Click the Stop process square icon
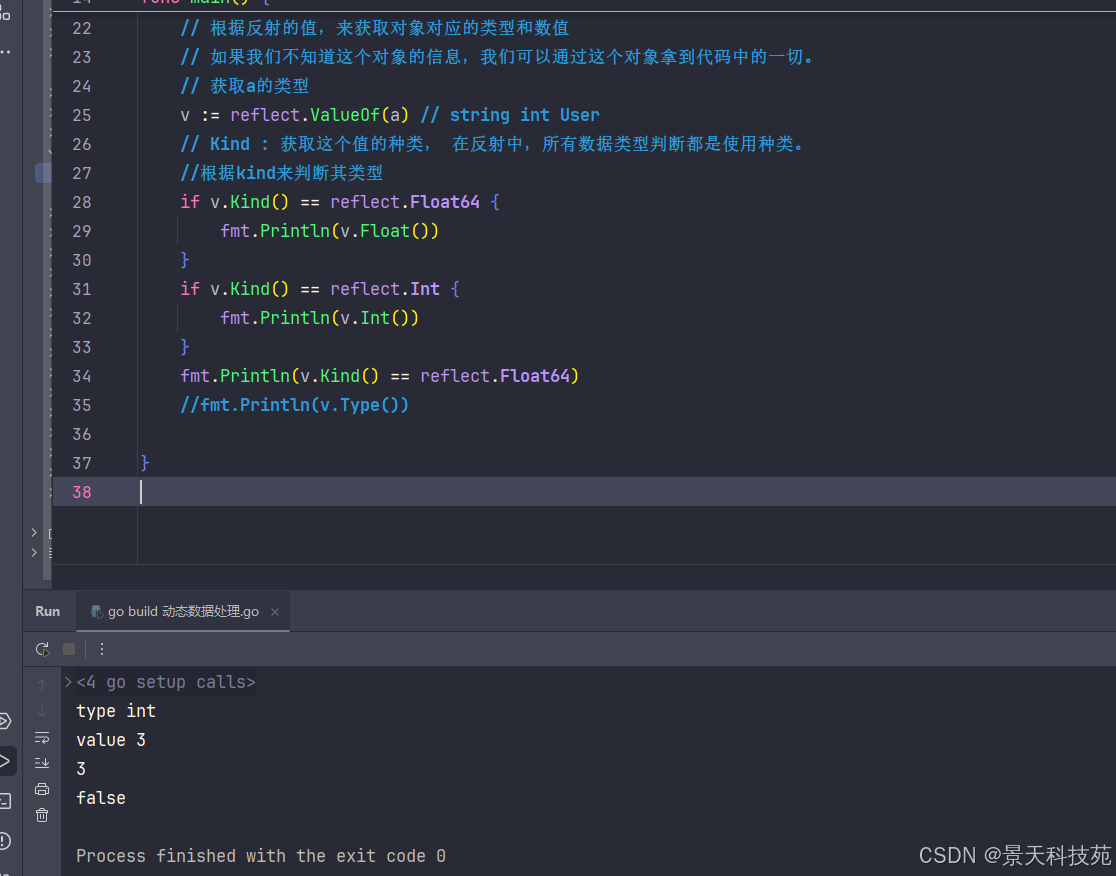This screenshot has height=876, width=1116. [69, 649]
